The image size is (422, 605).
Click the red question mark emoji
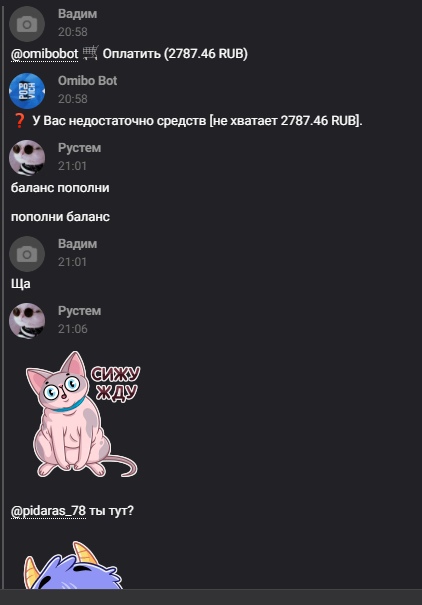coord(19,121)
